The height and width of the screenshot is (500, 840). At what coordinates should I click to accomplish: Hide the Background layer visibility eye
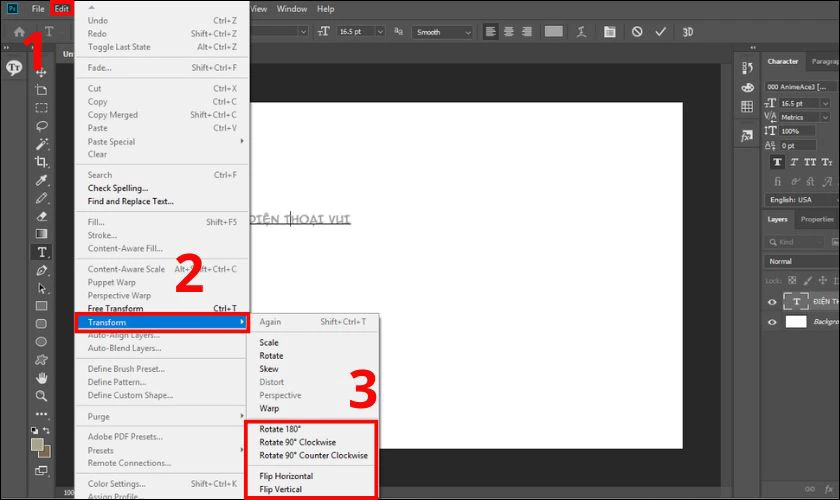click(772, 322)
